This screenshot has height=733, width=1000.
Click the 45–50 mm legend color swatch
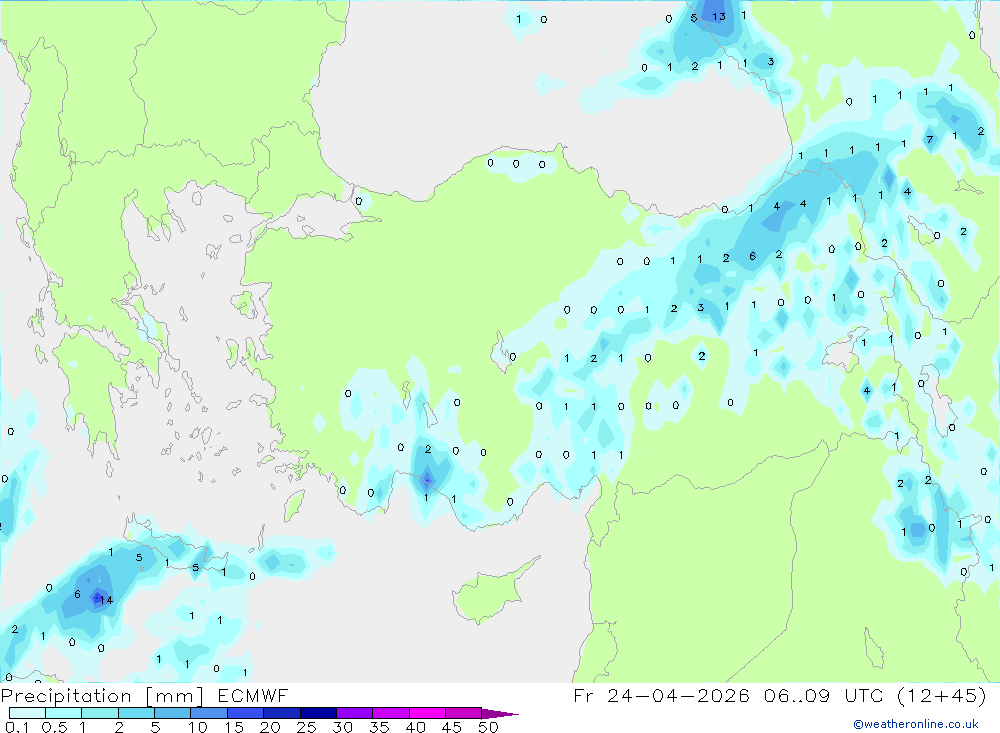tap(463, 713)
